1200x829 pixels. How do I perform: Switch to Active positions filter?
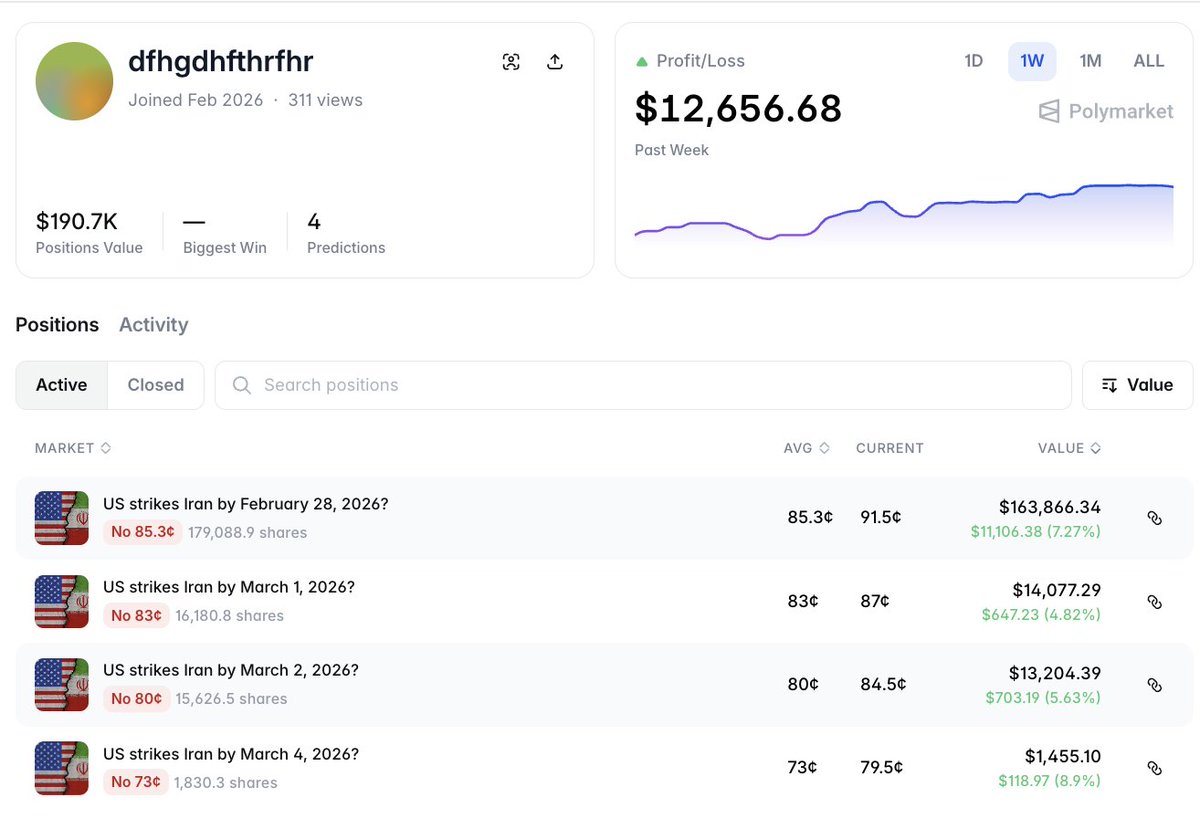62,385
